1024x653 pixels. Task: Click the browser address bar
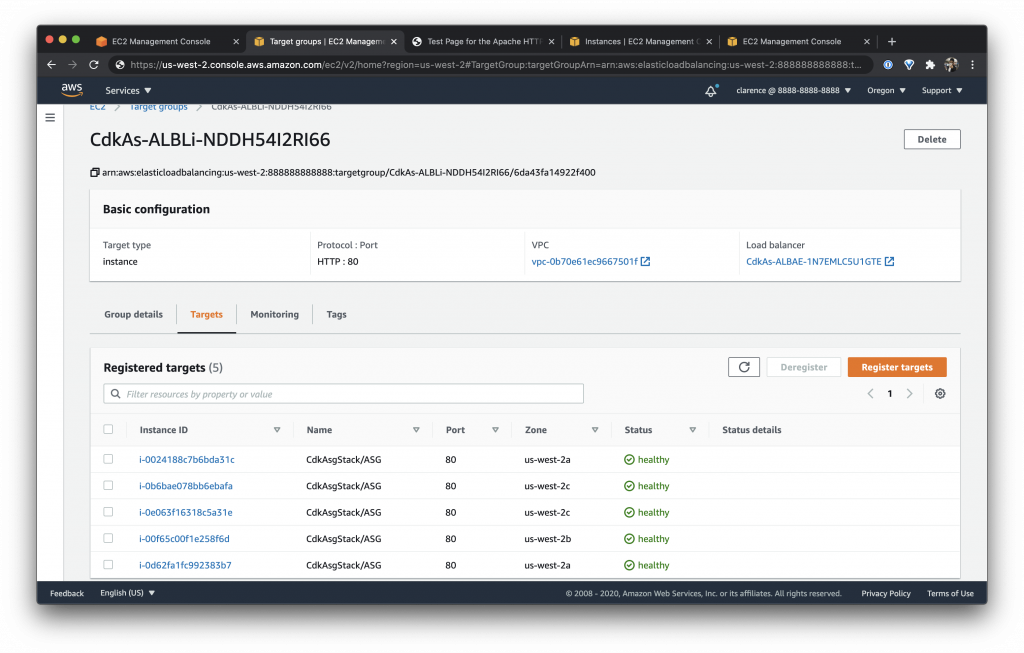[x=495, y=65]
